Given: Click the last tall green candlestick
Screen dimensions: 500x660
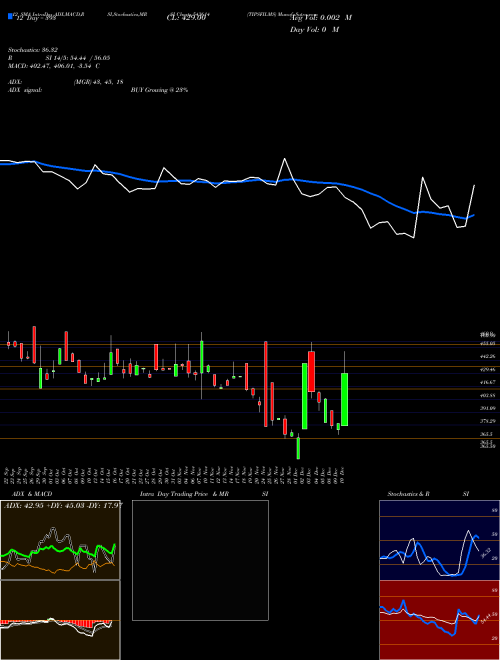Looking at the screenshot, I should 344,399.
